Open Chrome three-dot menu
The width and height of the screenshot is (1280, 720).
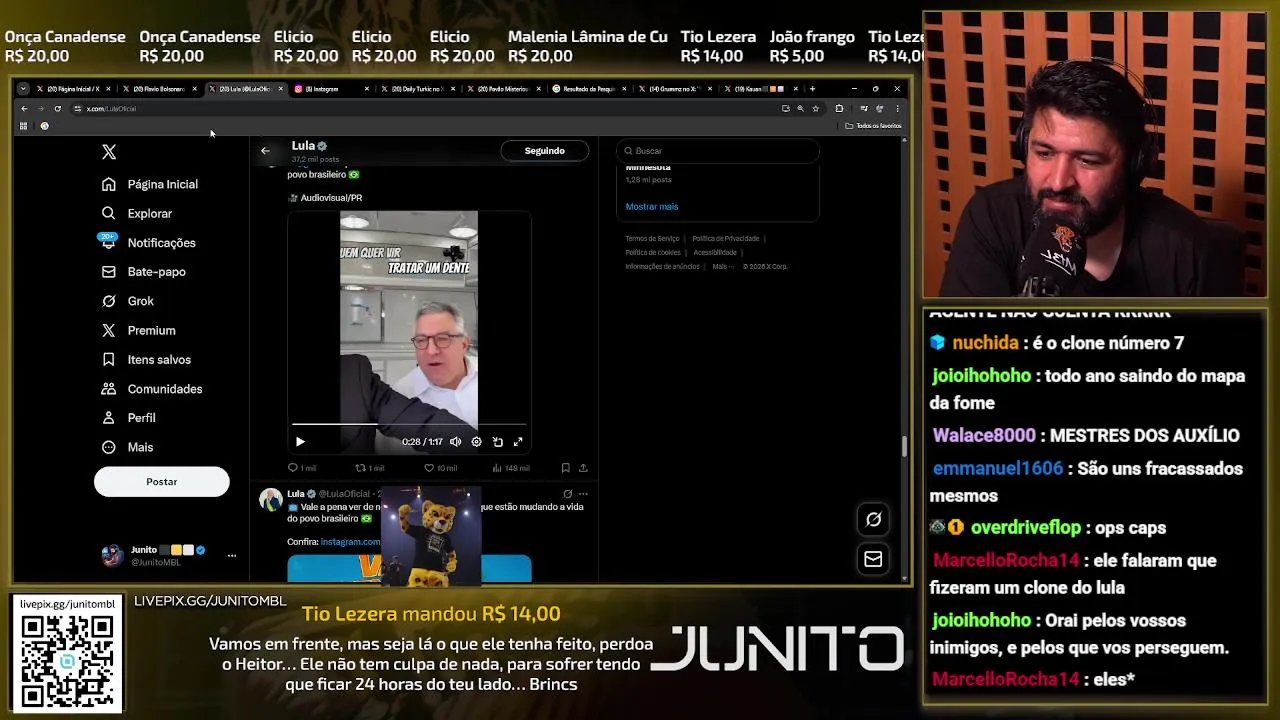pos(897,108)
